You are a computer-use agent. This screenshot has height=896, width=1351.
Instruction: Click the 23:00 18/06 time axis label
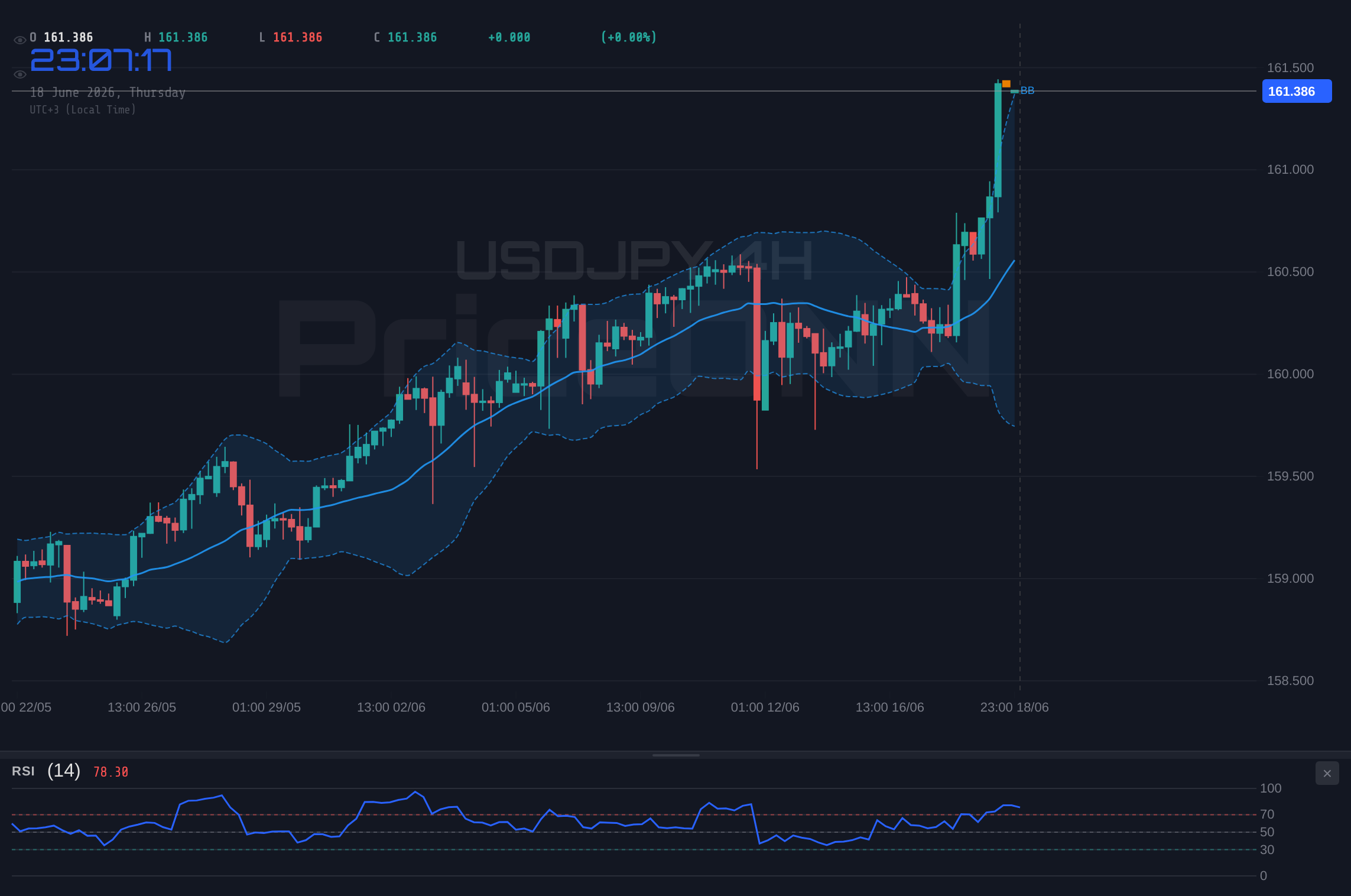pyautogui.click(x=1015, y=707)
